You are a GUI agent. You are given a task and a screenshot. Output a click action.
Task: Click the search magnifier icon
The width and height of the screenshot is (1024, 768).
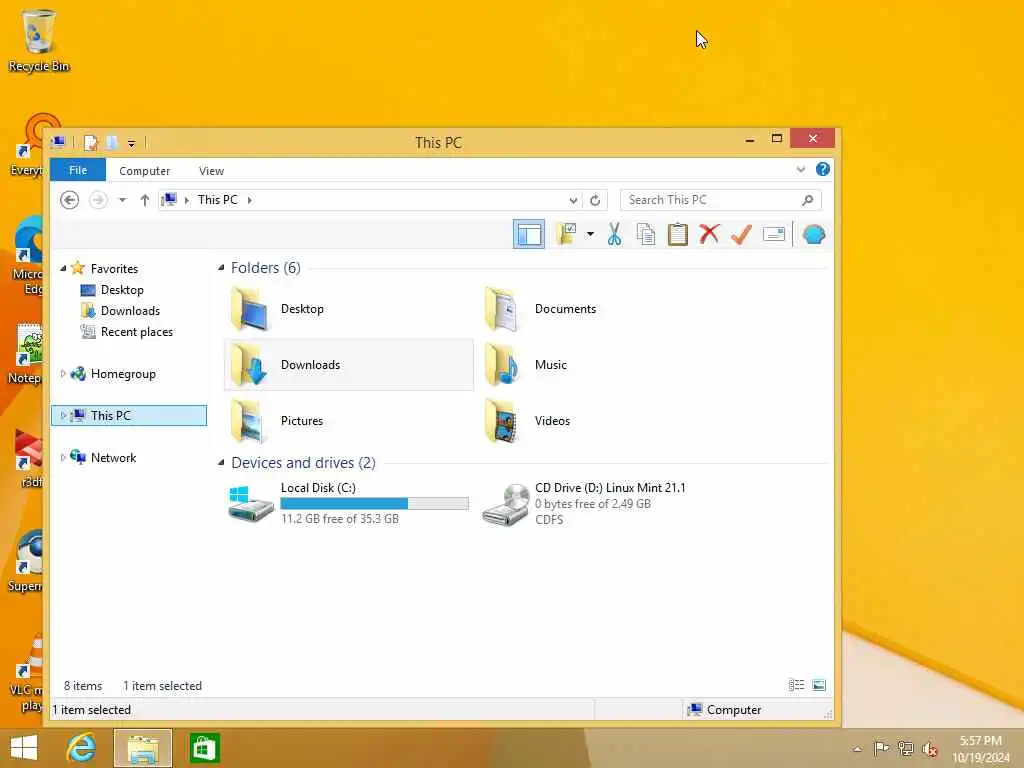(808, 200)
